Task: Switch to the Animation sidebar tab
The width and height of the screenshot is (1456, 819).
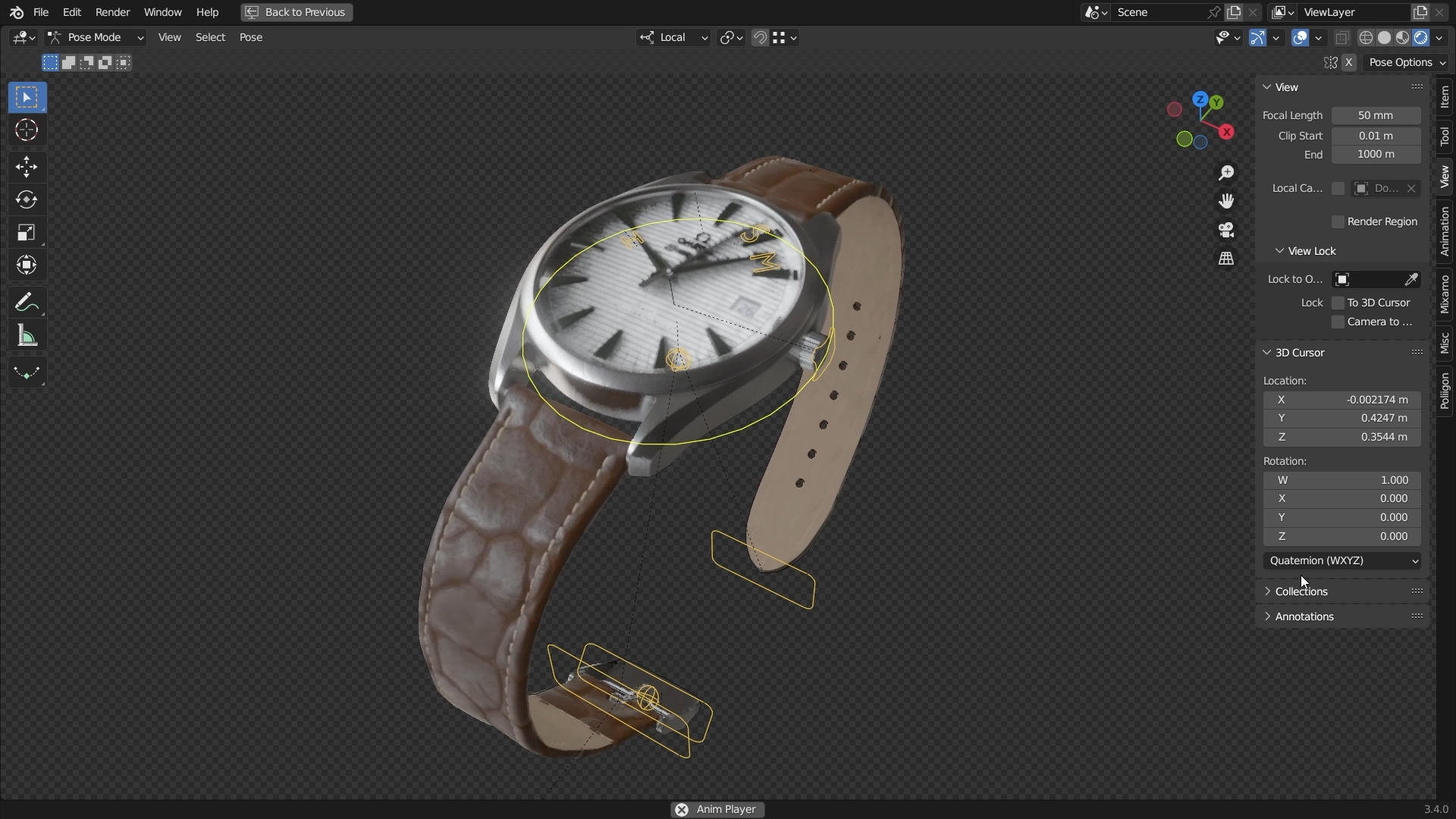Action: coord(1444,231)
